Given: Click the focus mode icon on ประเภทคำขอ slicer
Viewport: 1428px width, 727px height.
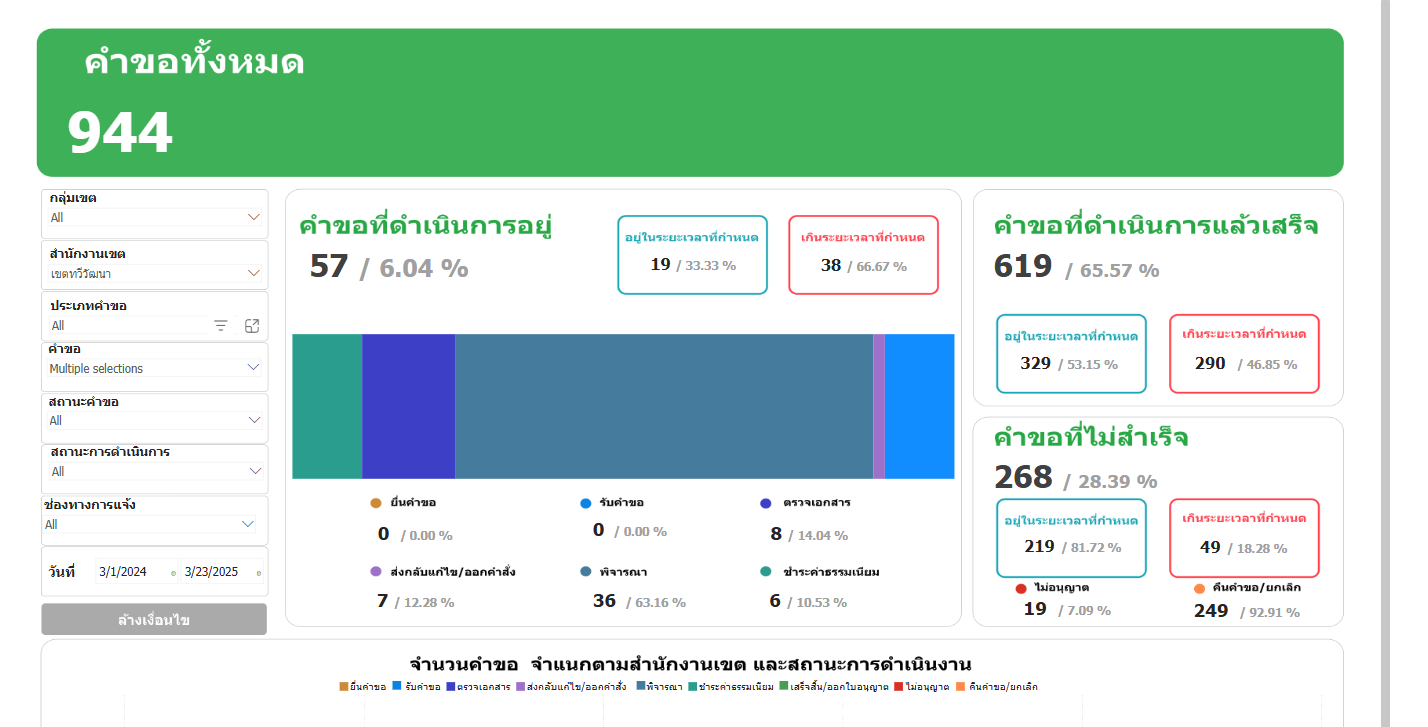Looking at the screenshot, I should [x=252, y=326].
